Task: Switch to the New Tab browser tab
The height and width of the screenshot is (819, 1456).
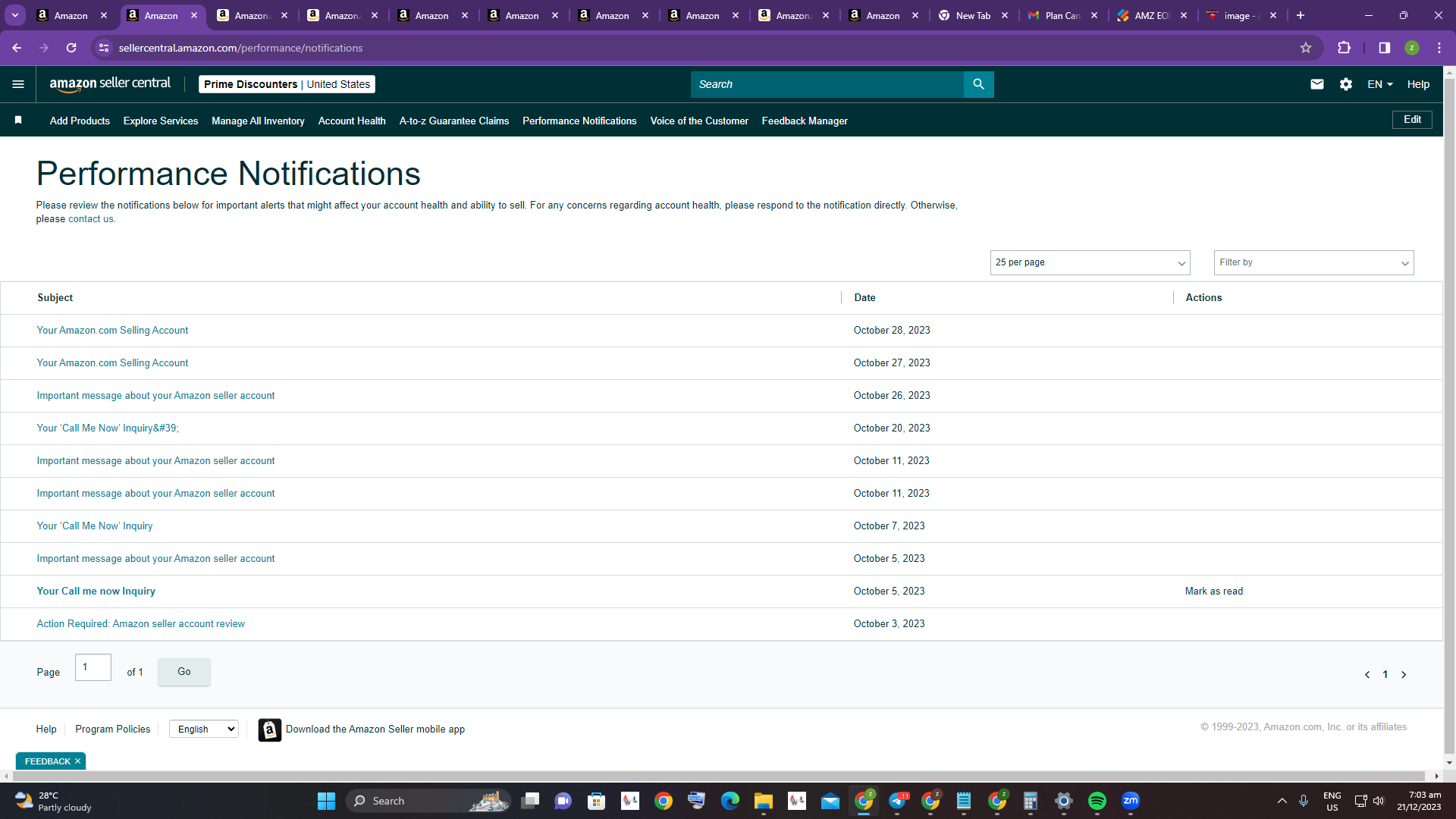Action: [973, 15]
